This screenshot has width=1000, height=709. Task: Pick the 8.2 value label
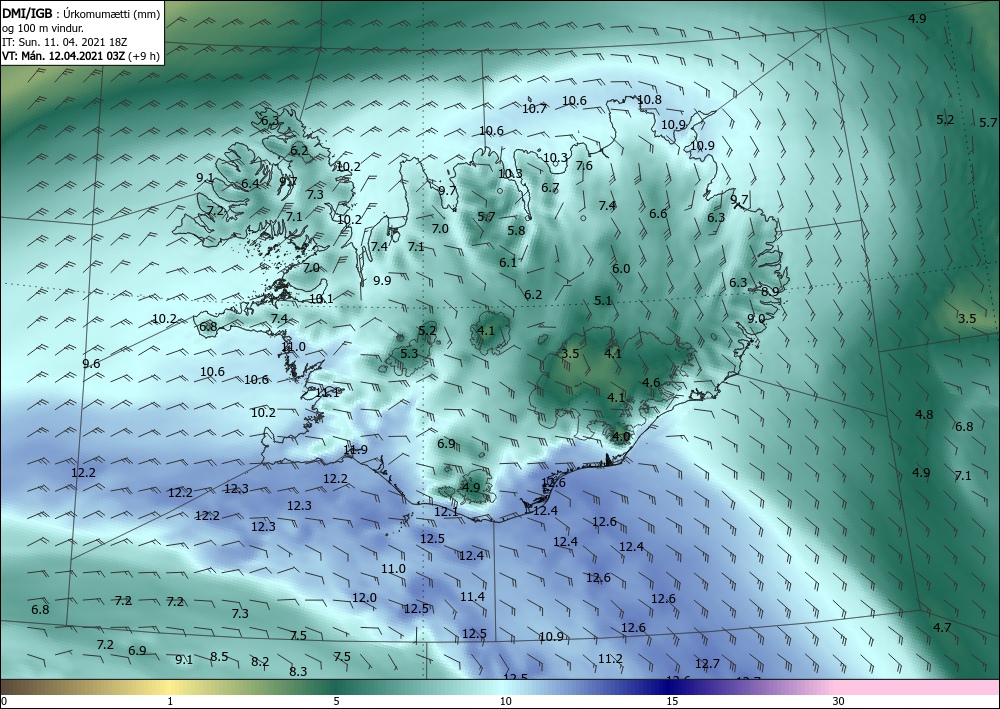coord(260,661)
